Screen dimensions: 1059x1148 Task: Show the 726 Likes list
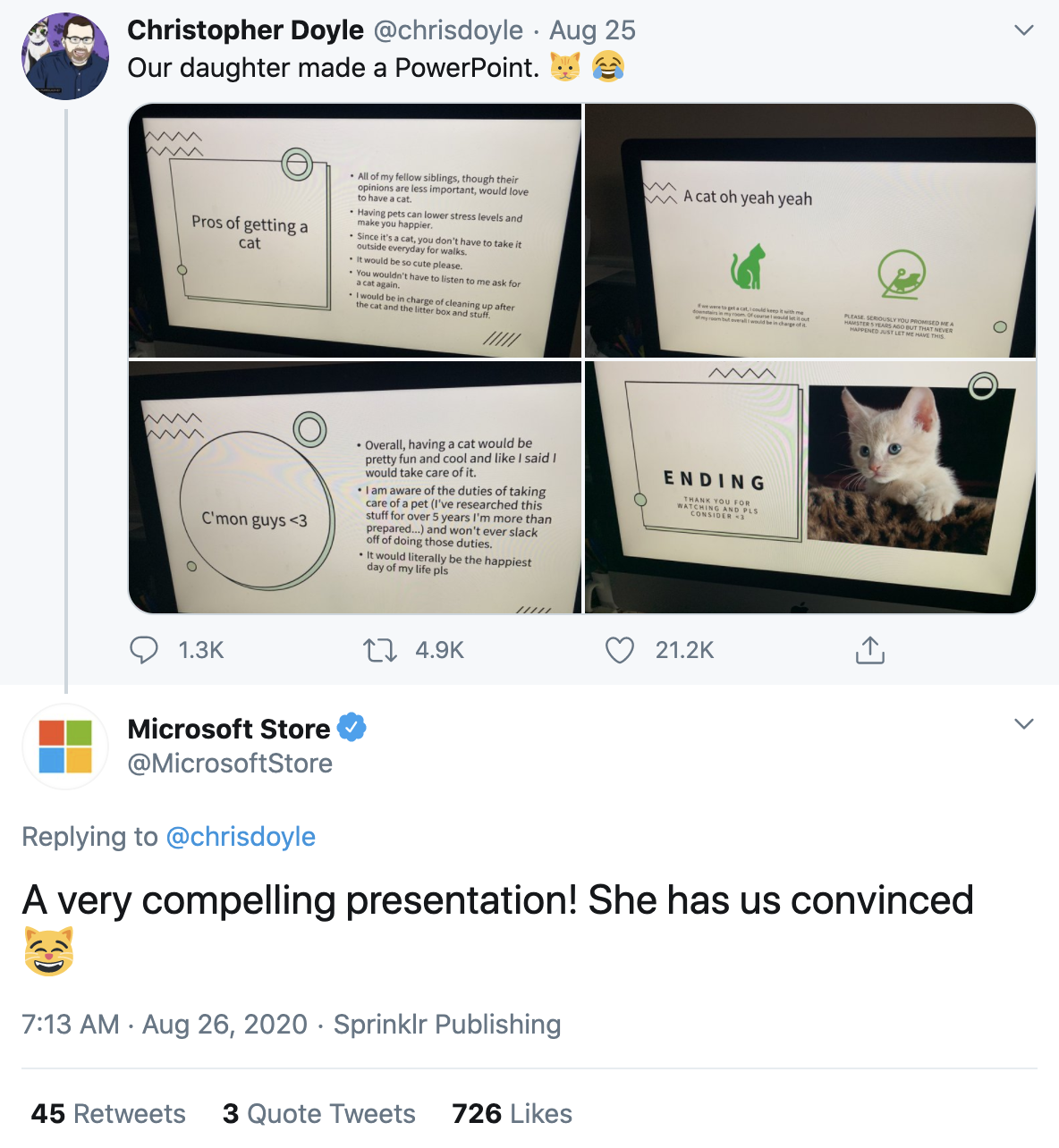[512, 1113]
